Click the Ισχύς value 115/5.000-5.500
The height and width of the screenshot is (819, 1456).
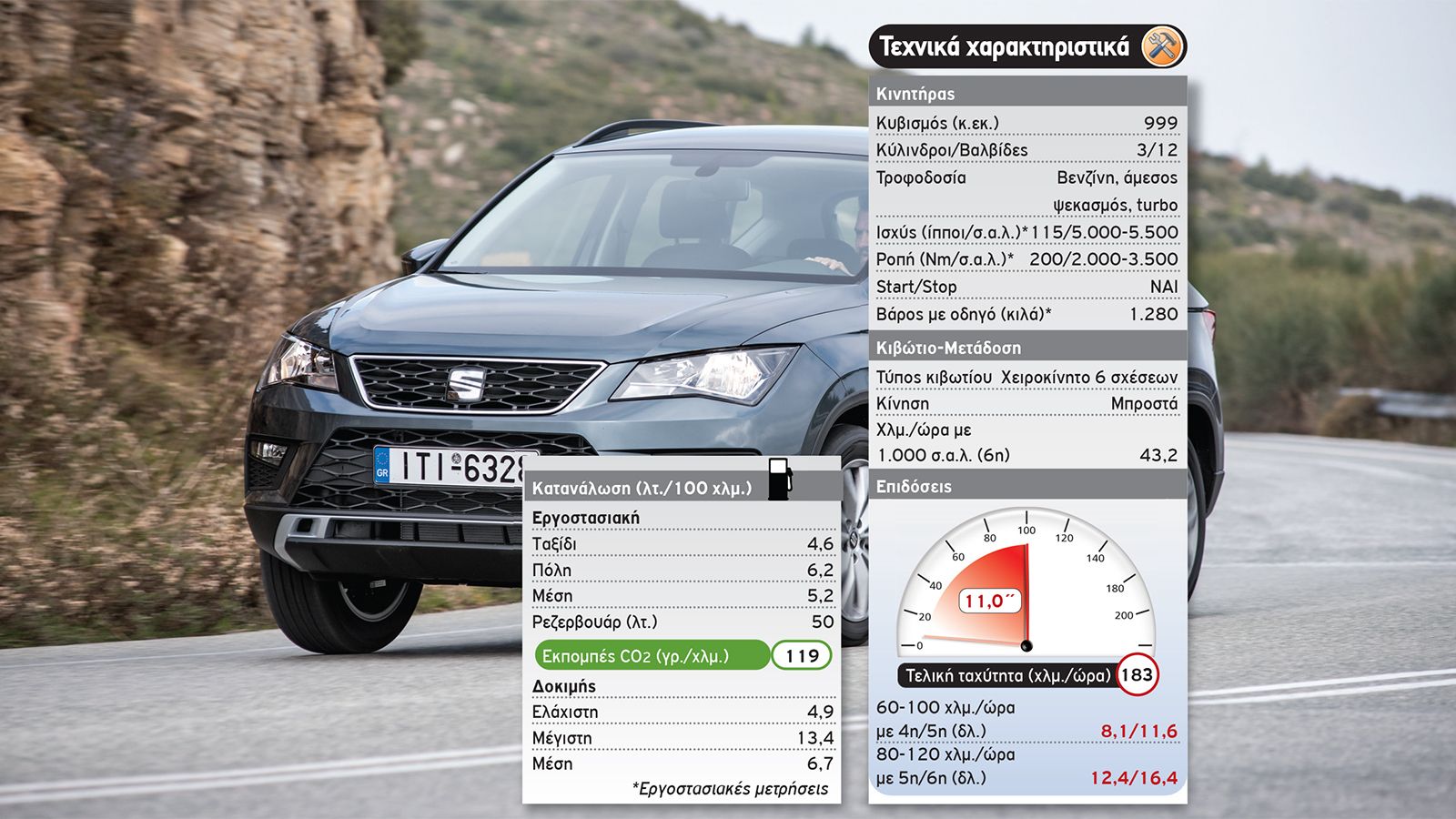(x=1104, y=232)
